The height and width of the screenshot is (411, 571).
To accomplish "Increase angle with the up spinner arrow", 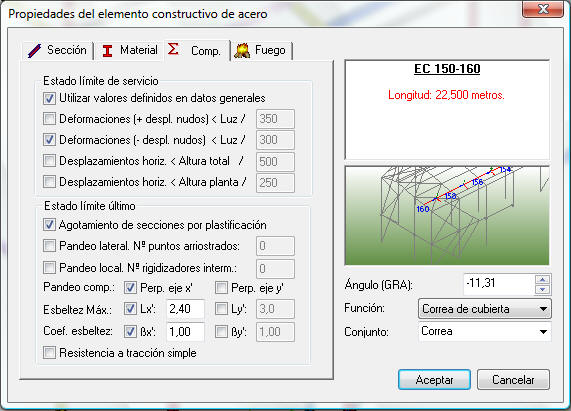I will pos(543,280).
